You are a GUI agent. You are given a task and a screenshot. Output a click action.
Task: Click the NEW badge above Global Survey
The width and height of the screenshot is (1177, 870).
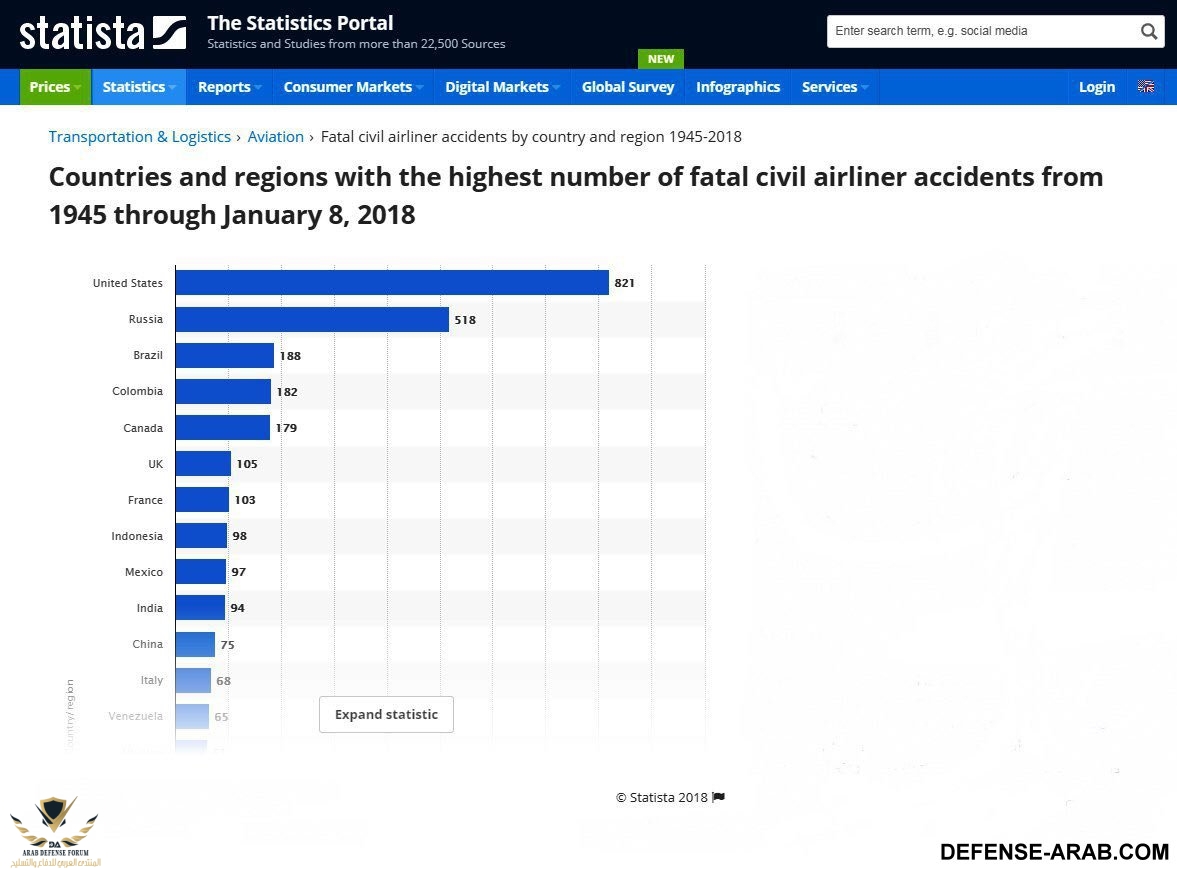(661, 59)
